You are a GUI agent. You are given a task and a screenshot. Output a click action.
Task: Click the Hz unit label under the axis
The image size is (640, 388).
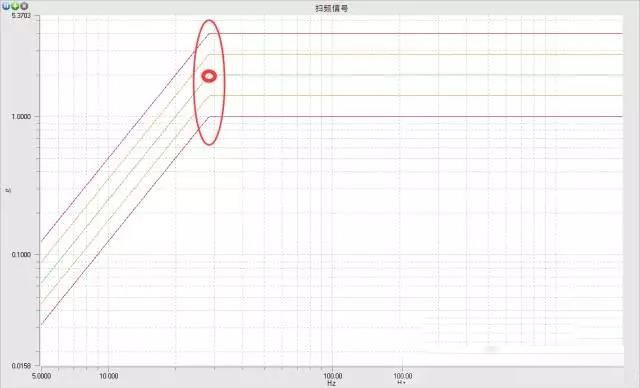point(332,383)
